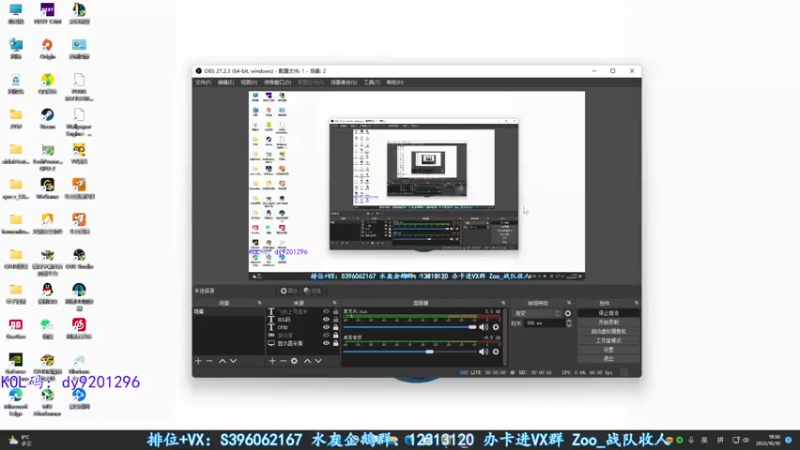Click the source Filters button above Sources
Screen dimensions: 800x450
[312, 291]
